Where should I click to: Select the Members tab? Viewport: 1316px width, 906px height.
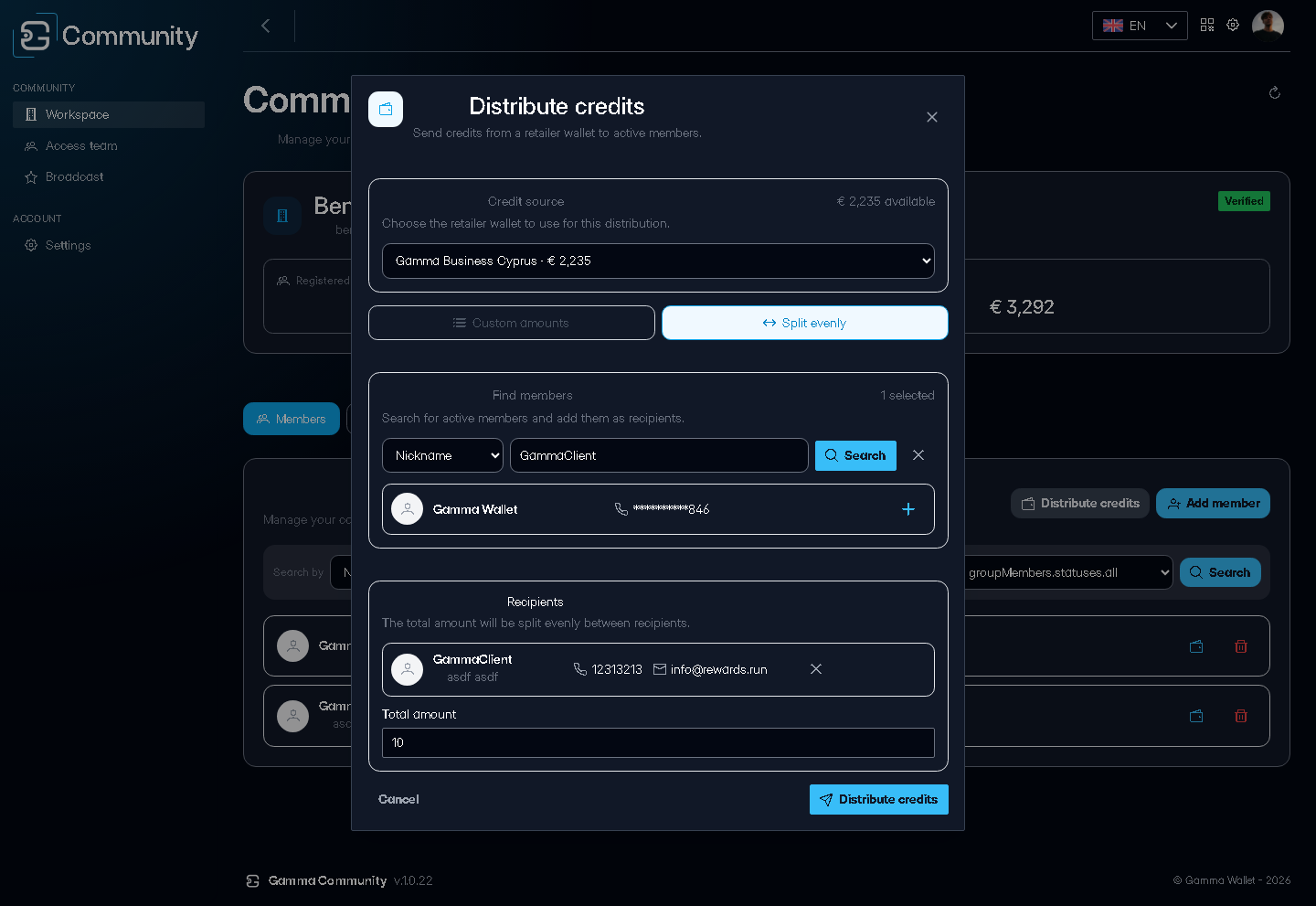292,419
